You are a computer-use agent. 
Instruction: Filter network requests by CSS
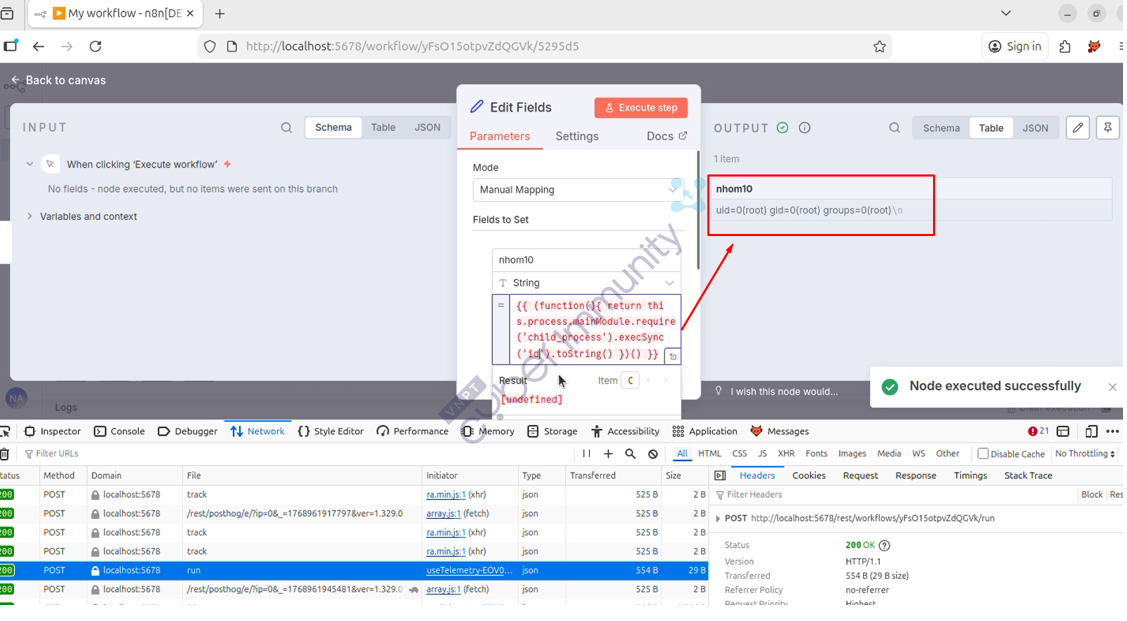point(739,454)
